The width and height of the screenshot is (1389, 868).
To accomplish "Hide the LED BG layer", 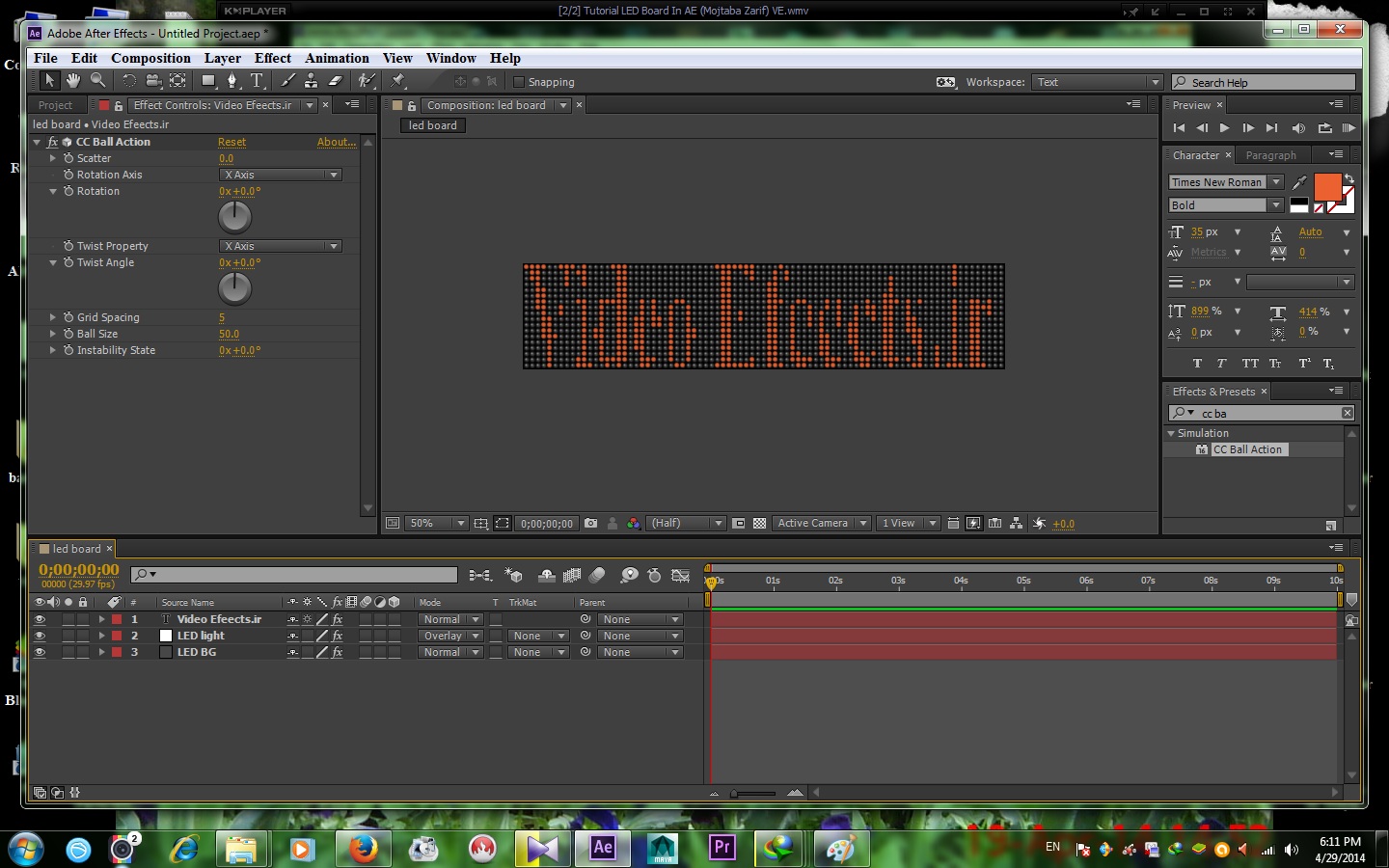I will (40, 652).
